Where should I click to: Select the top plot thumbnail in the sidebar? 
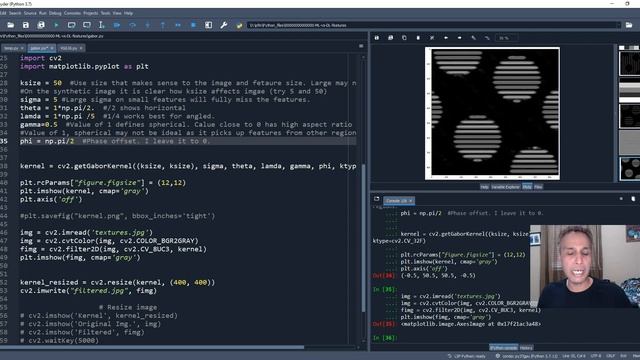[629, 63]
